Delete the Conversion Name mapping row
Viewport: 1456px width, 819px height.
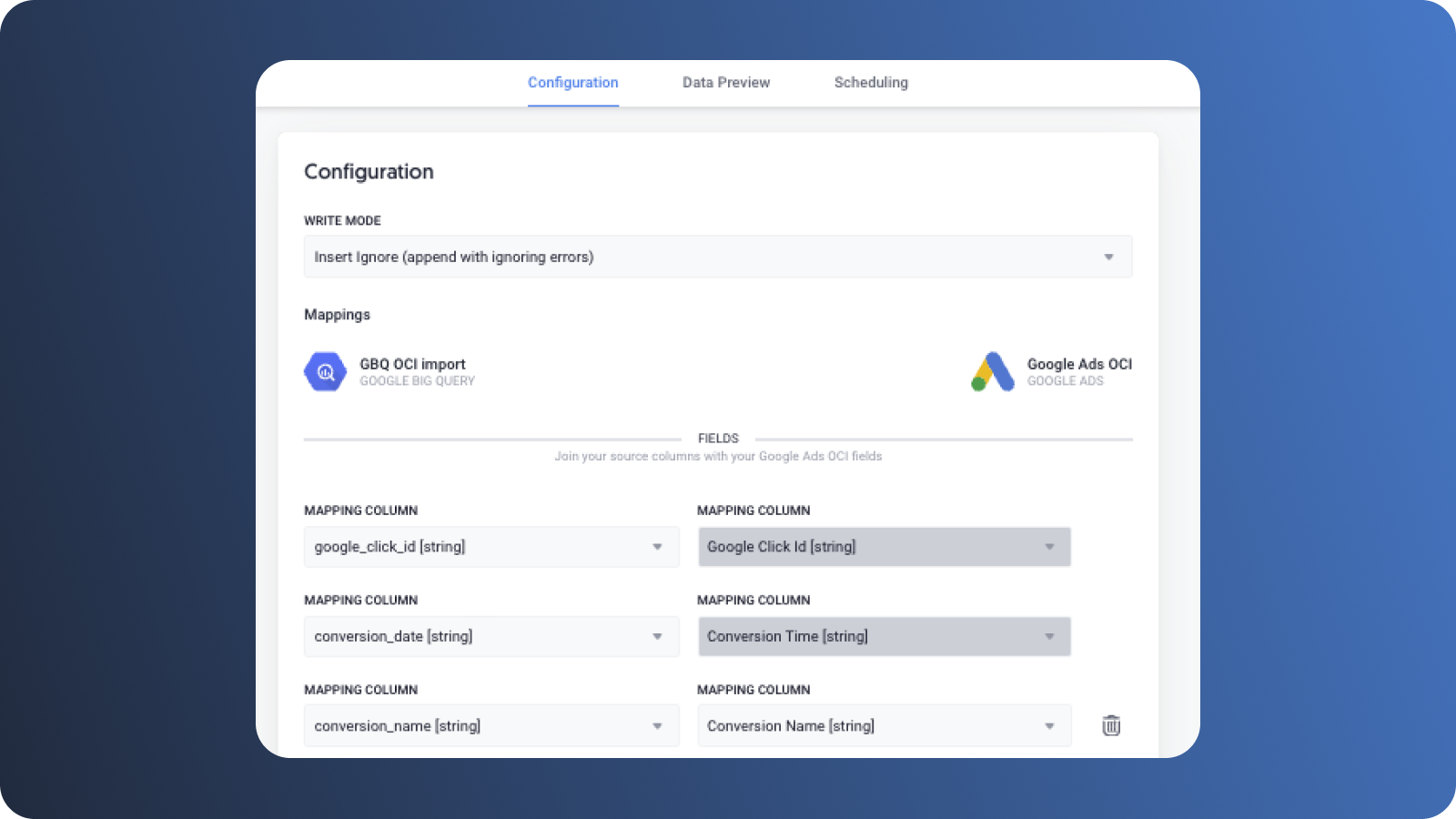1111,725
